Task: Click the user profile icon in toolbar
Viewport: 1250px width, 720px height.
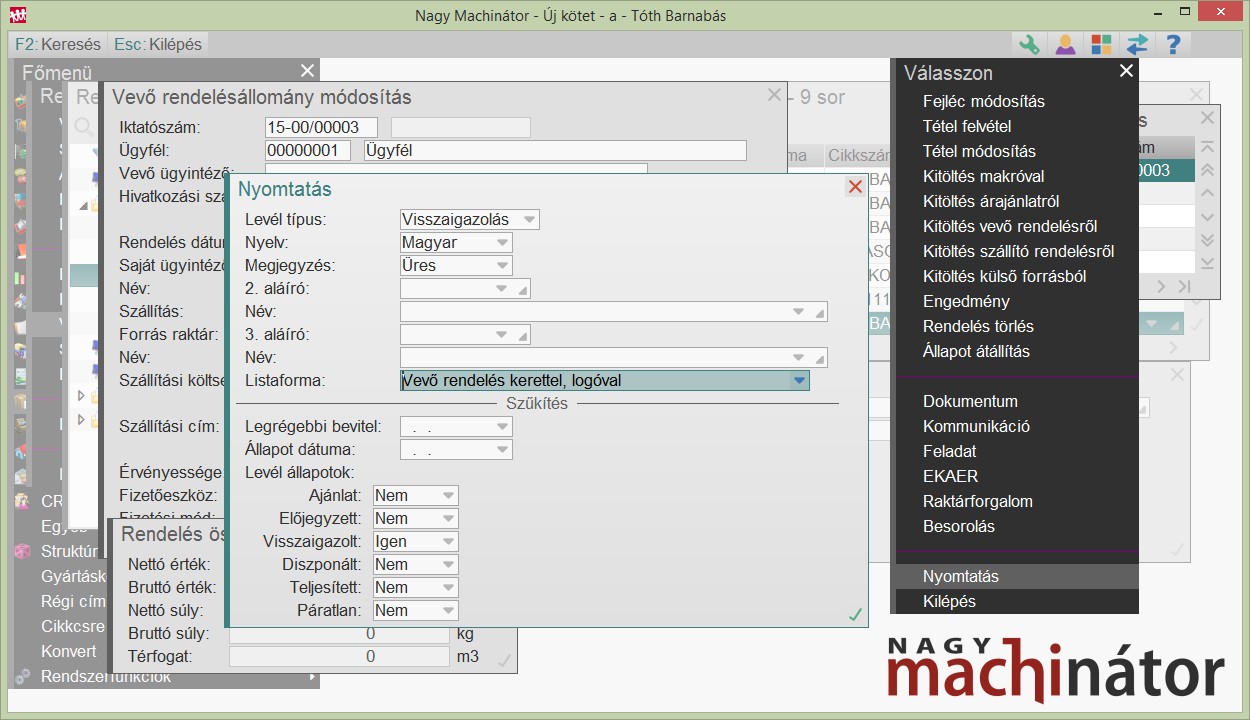Action: (x=1065, y=45)
